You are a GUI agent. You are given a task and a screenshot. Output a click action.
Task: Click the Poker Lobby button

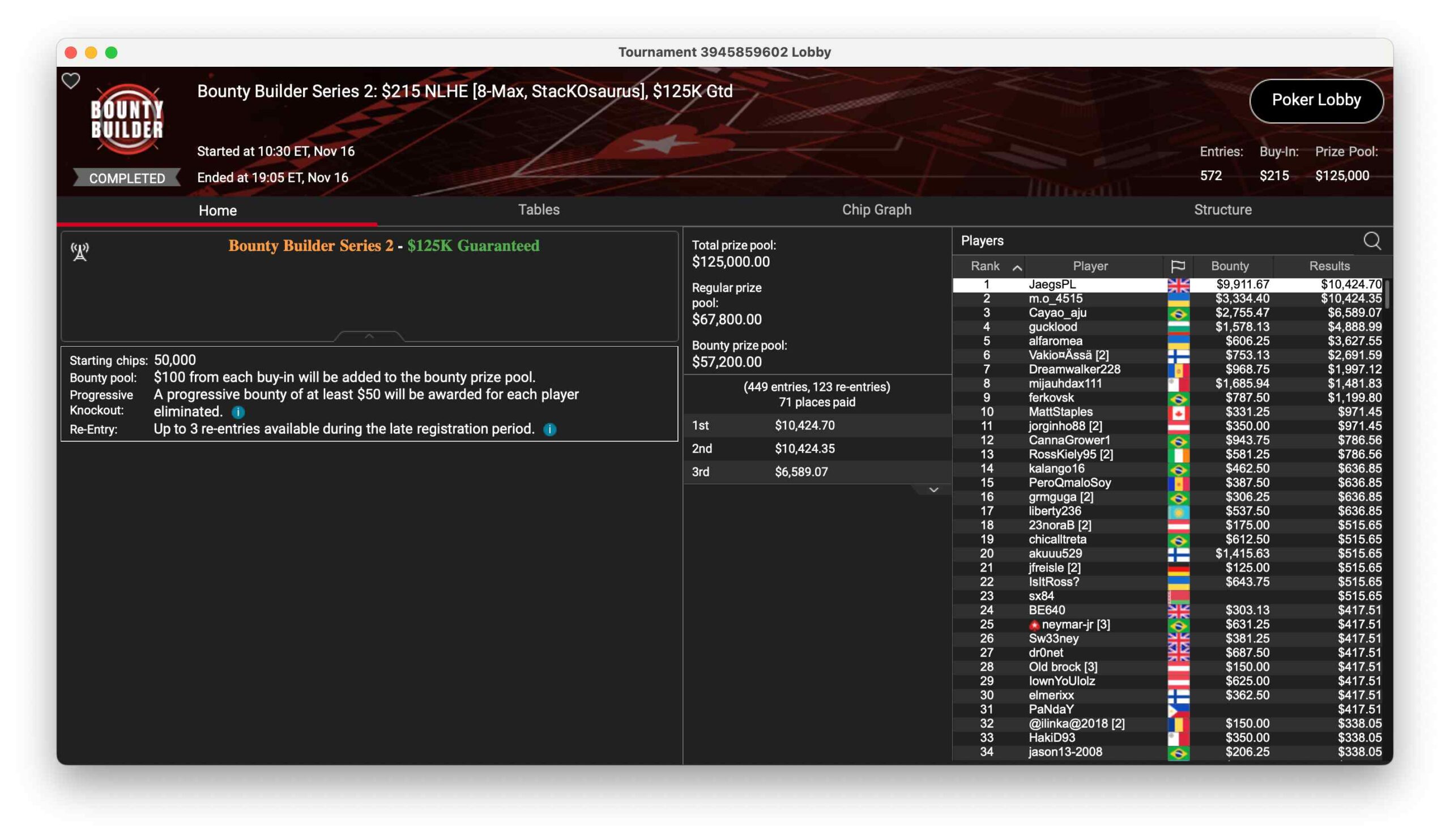(x=1315, y=100)
